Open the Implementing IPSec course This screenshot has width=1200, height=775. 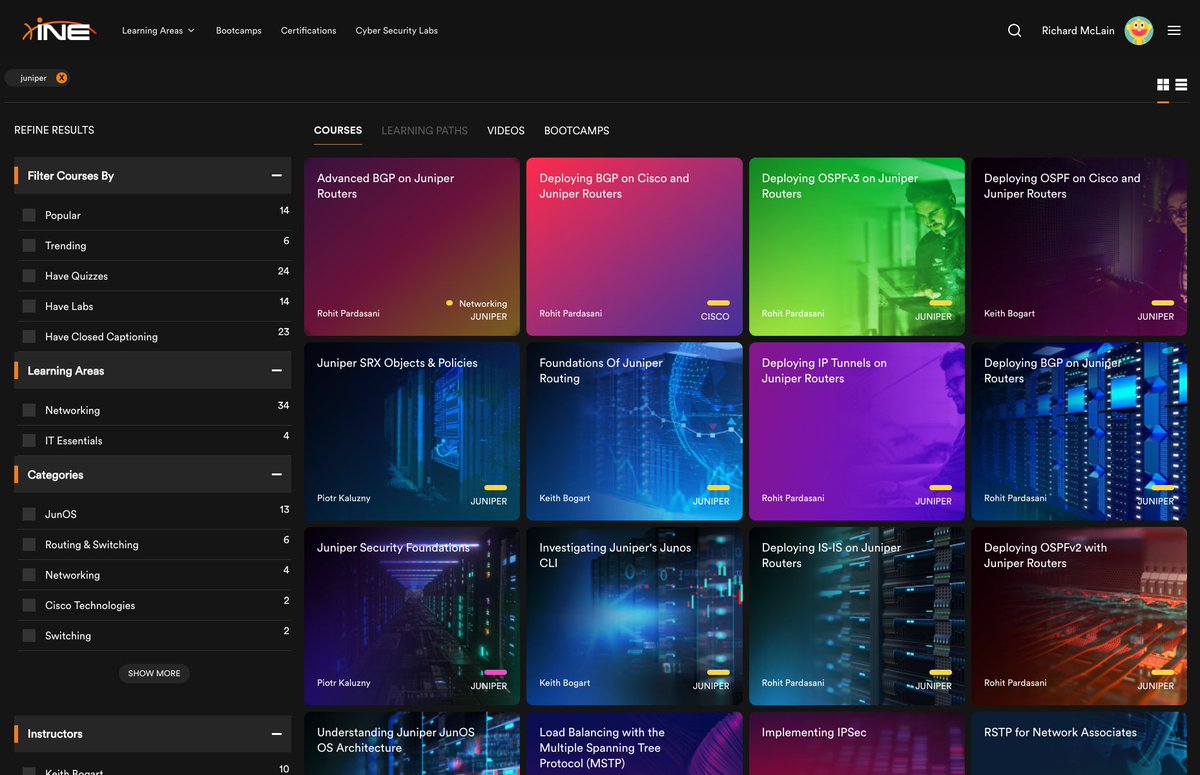857,744
